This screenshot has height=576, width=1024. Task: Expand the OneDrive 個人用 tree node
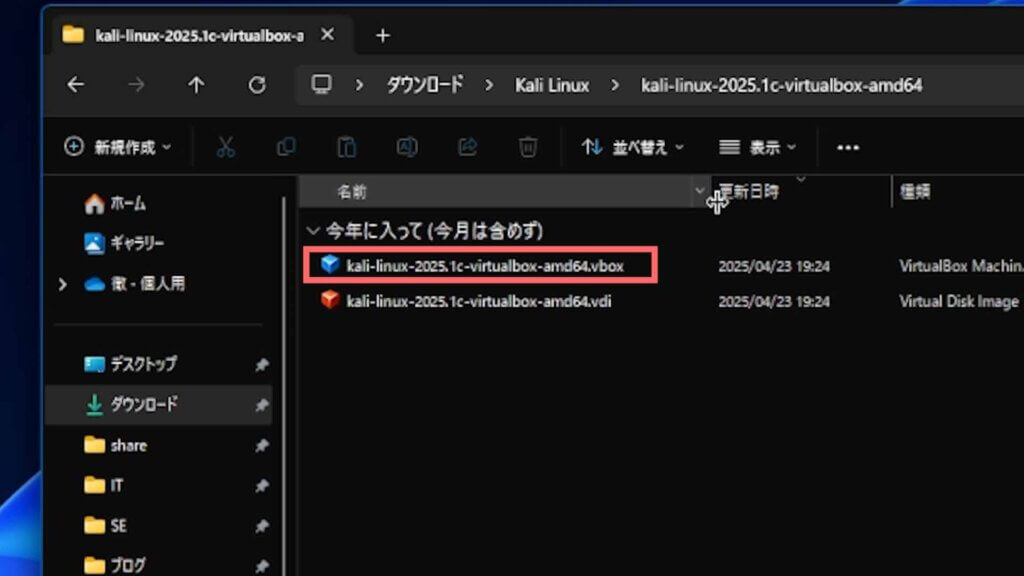[62, 284]
